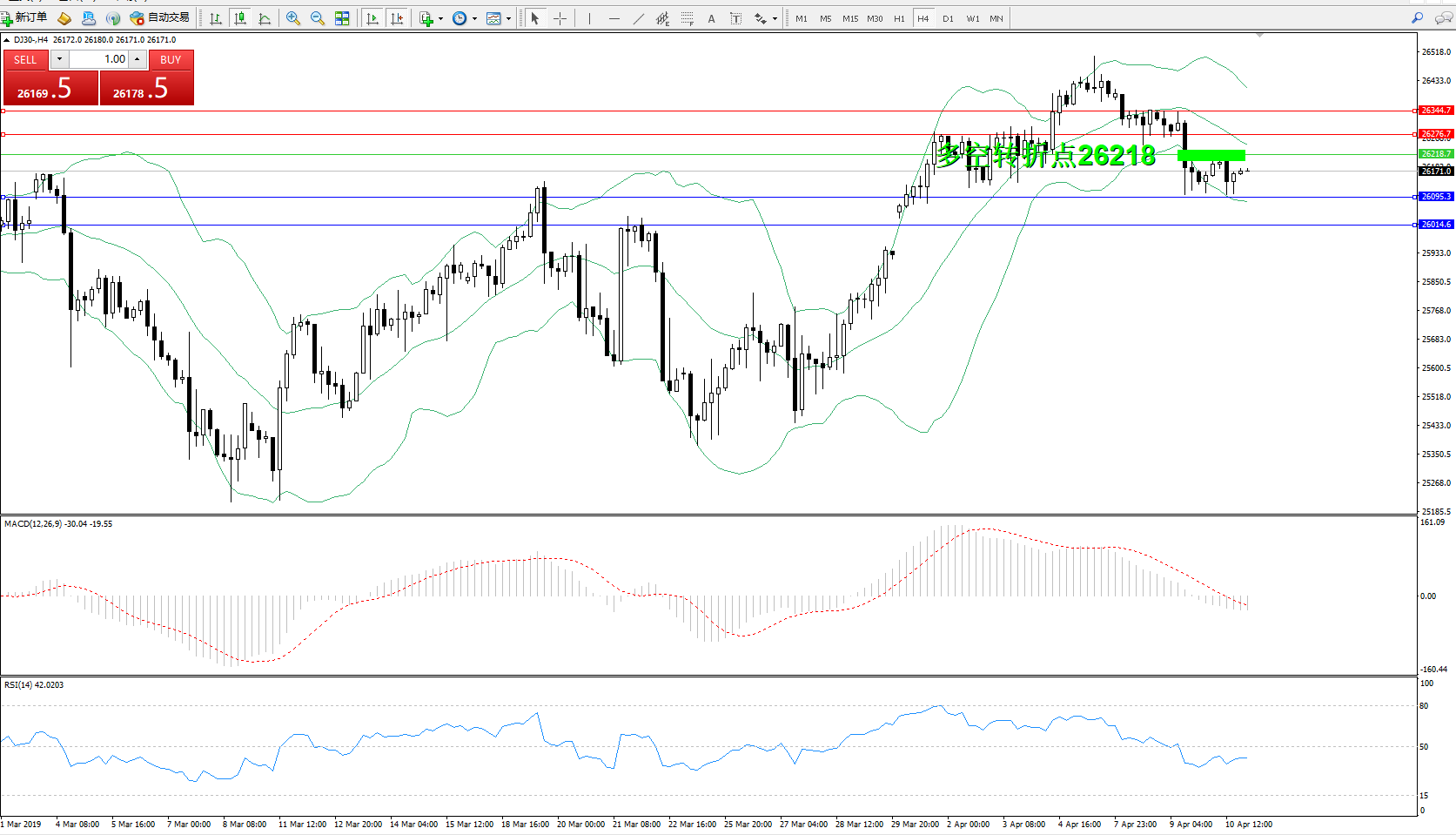Click the New Order (新订单) button
Viewport: 1456px width, 835px height.
pos(24,18)
